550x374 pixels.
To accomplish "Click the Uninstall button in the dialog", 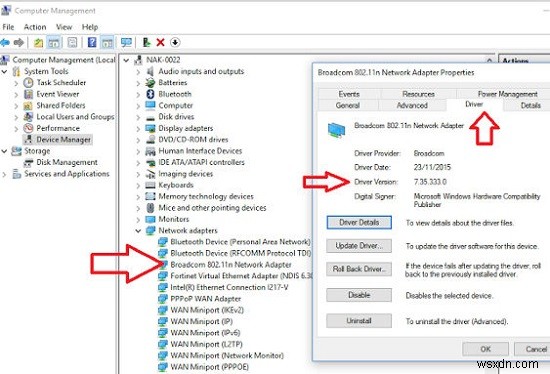I will click(x=359, y=321).
